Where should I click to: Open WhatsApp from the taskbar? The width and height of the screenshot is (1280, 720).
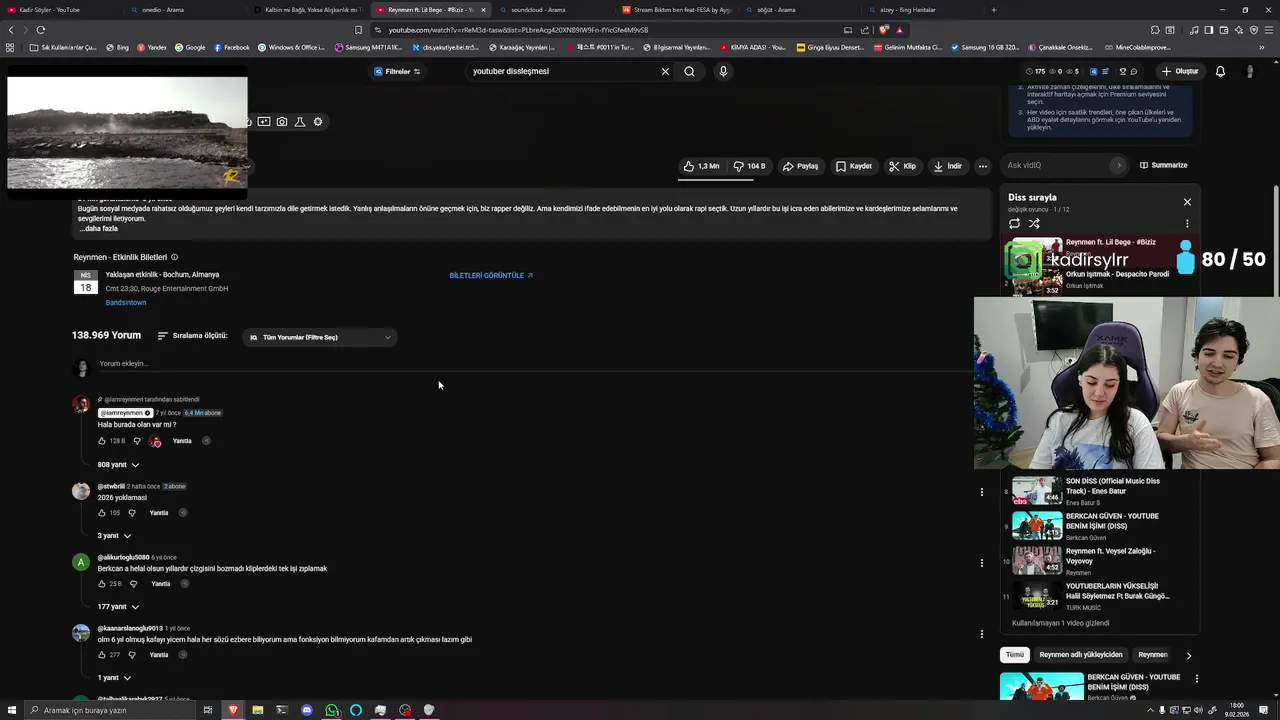coord(332,710)
